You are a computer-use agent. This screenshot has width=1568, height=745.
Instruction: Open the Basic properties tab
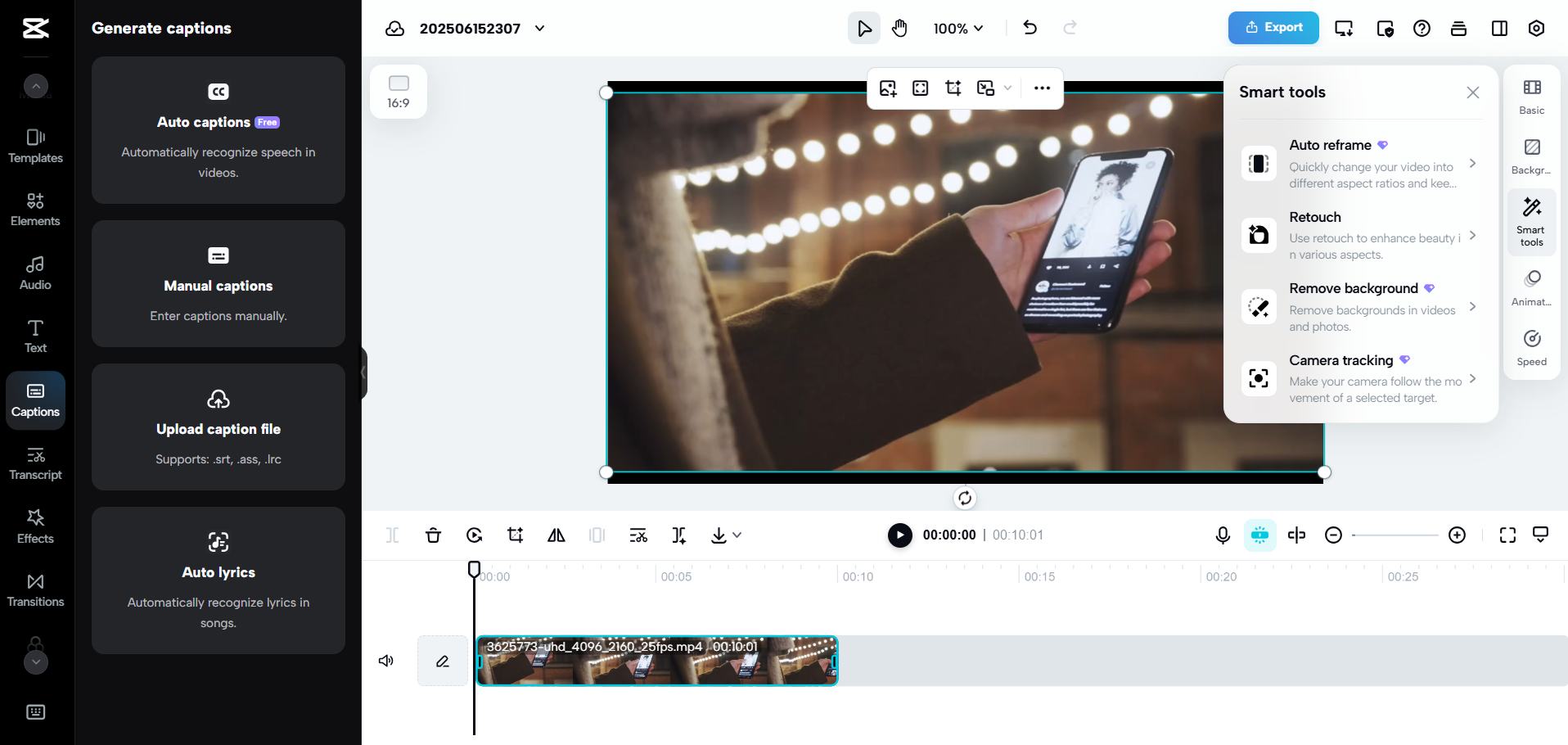tap(1532, 97)
